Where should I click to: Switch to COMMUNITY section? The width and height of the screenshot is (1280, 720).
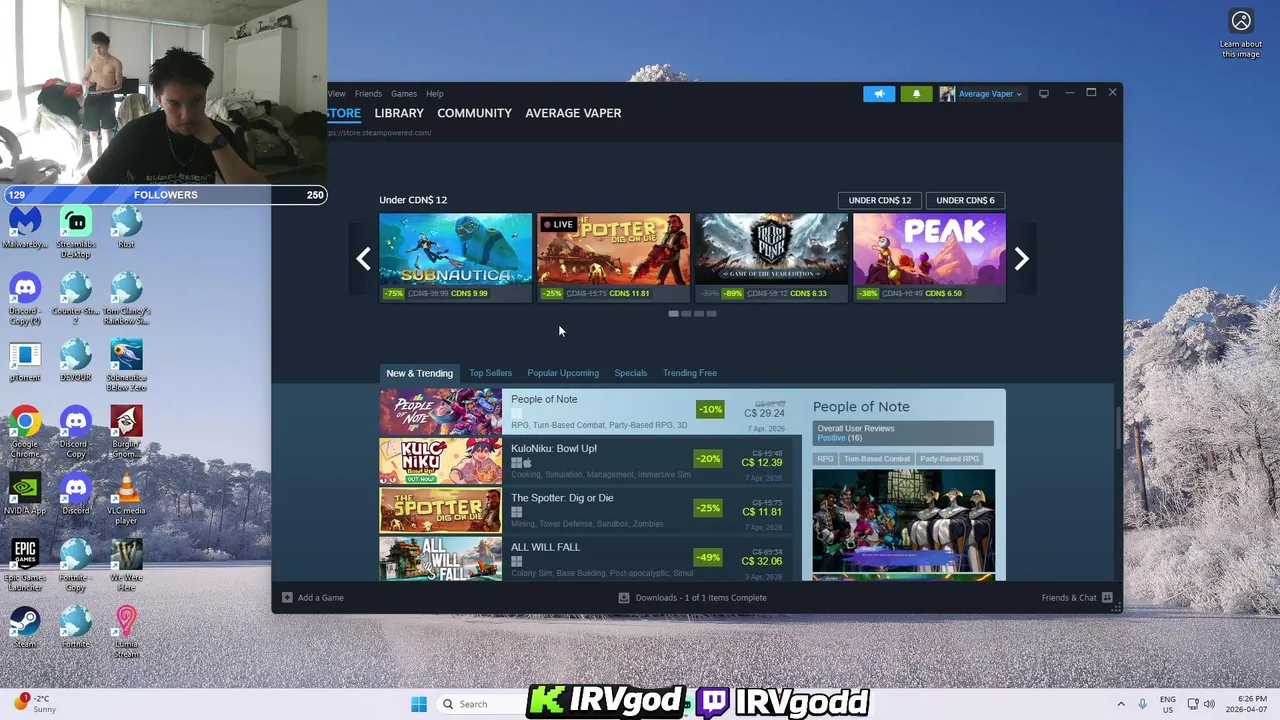pyautogui.click(x=474, y=113)
